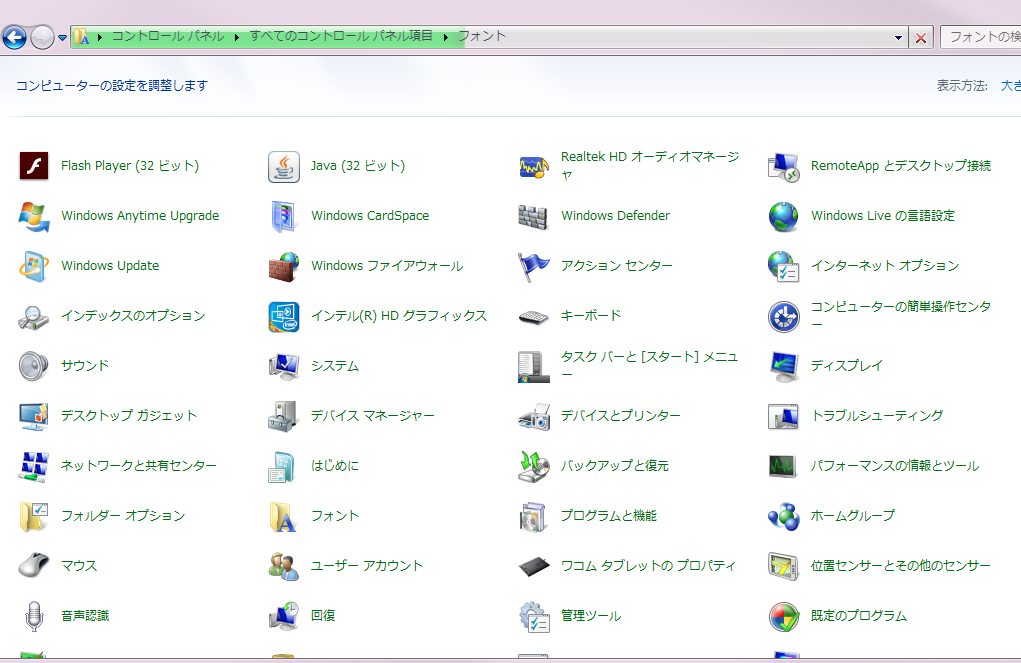This screenshot has height=663, width=1021.
Task: Click the blue Back navigation button
Action: pos(14,38)
